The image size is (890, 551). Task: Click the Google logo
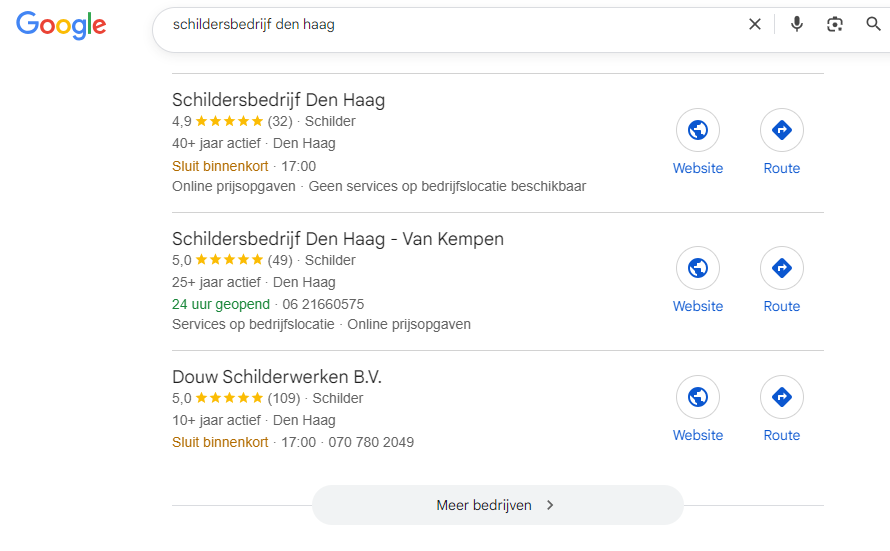61,25
